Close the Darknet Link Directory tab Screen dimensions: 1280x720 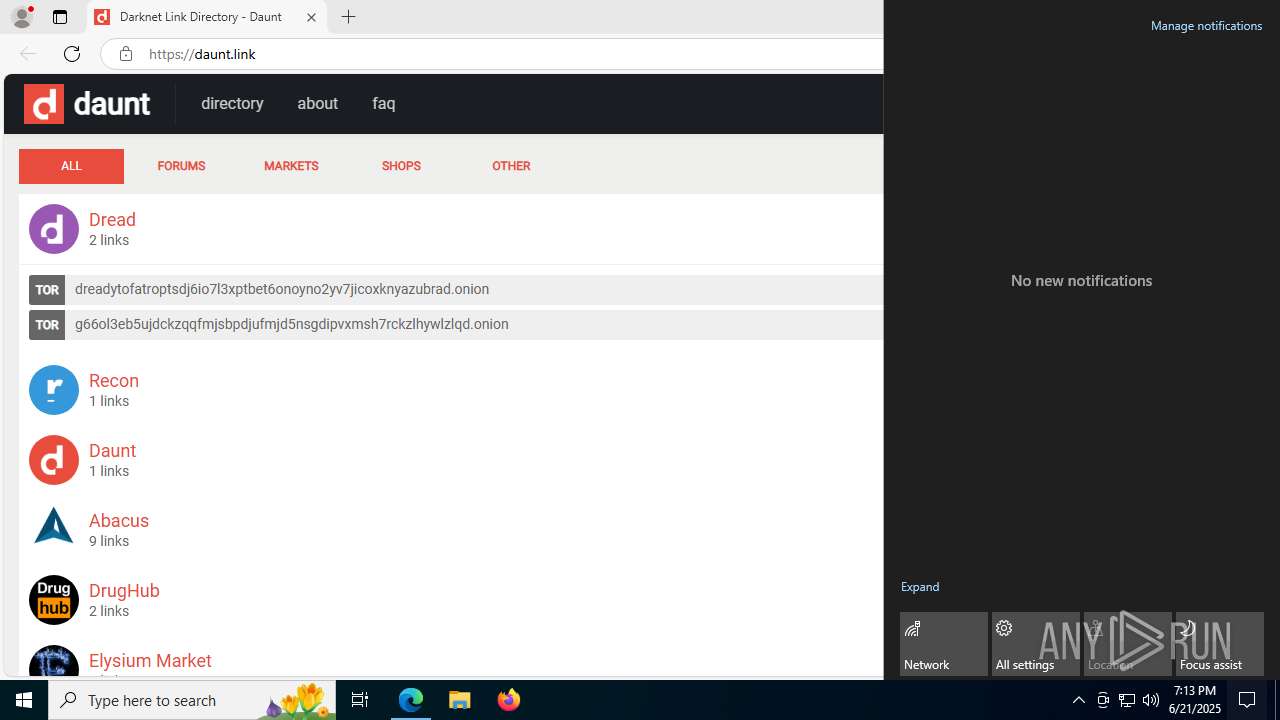[x=311, y=17]
